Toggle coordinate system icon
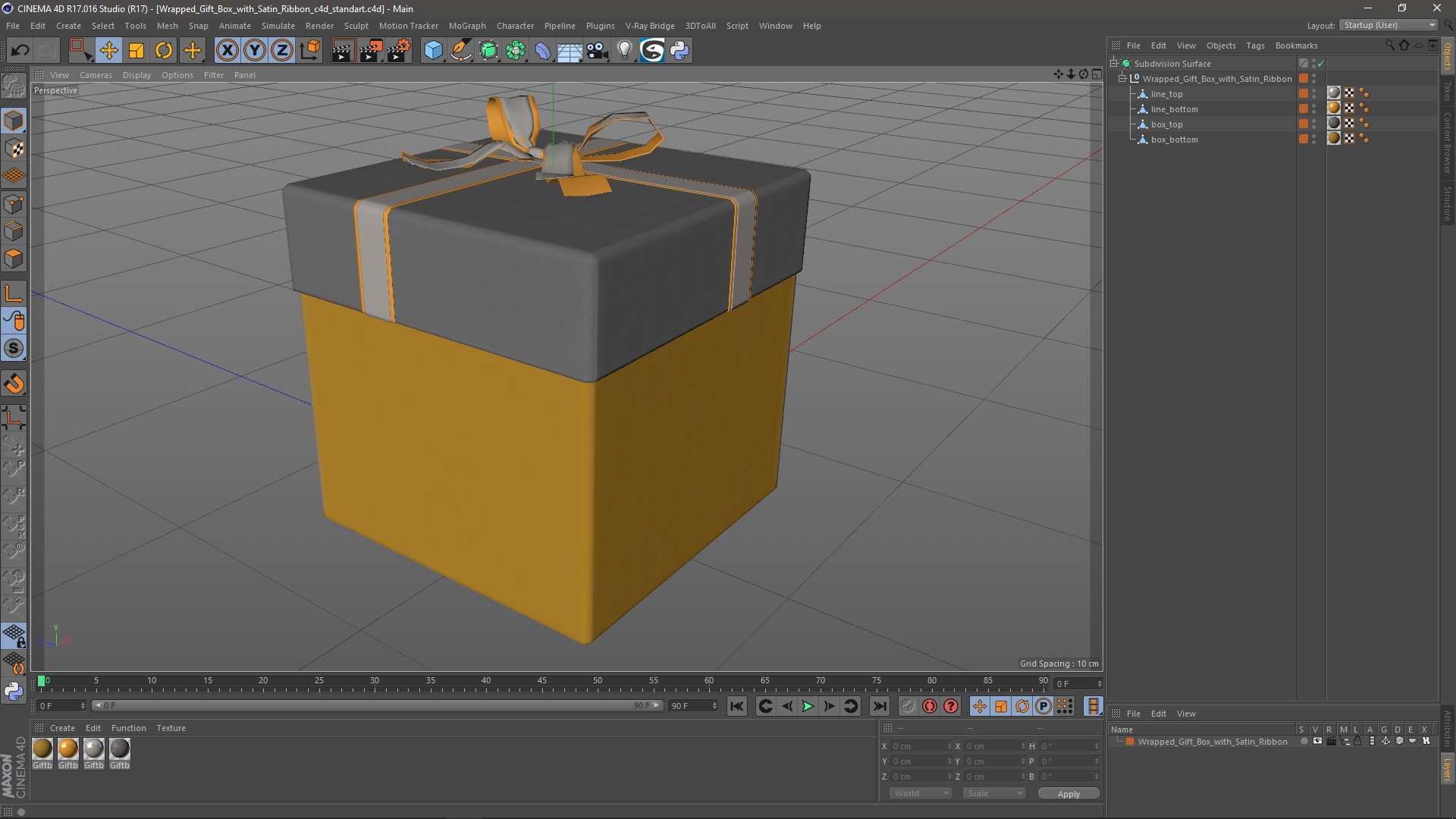The width and height of the screenshot is (1456, 819). (x=310, y=51)
